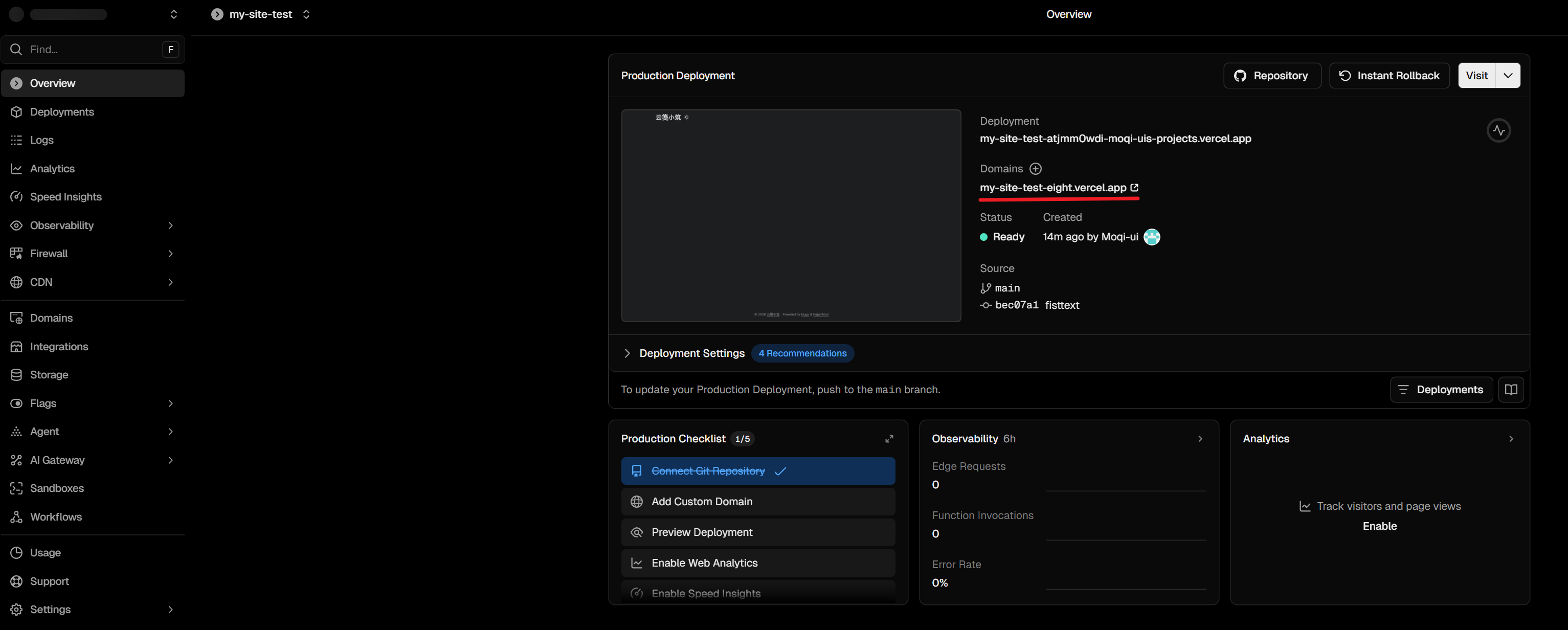The height and width of the screenshot is (630, 1568).
Task: Click the Error Rate 0% value
Action: (940, 582)
